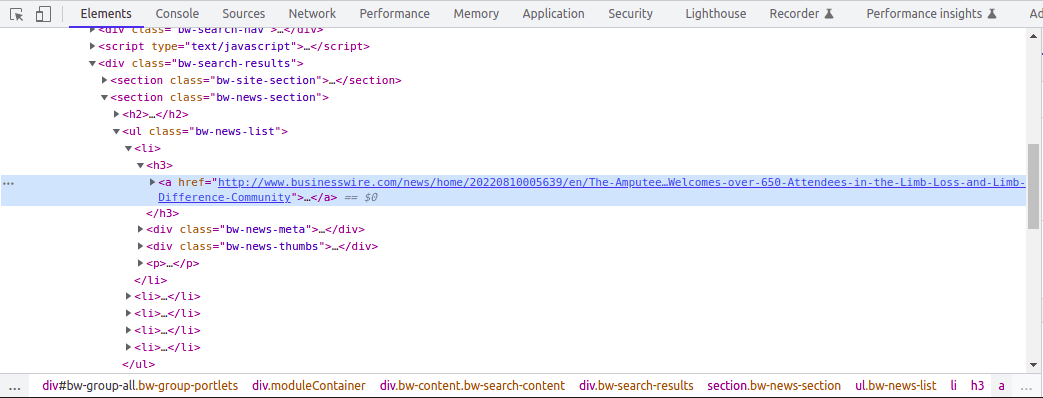Expand the div bw-news-meta node
This screenshot has height=398, width=1043.
click(140, 230)
